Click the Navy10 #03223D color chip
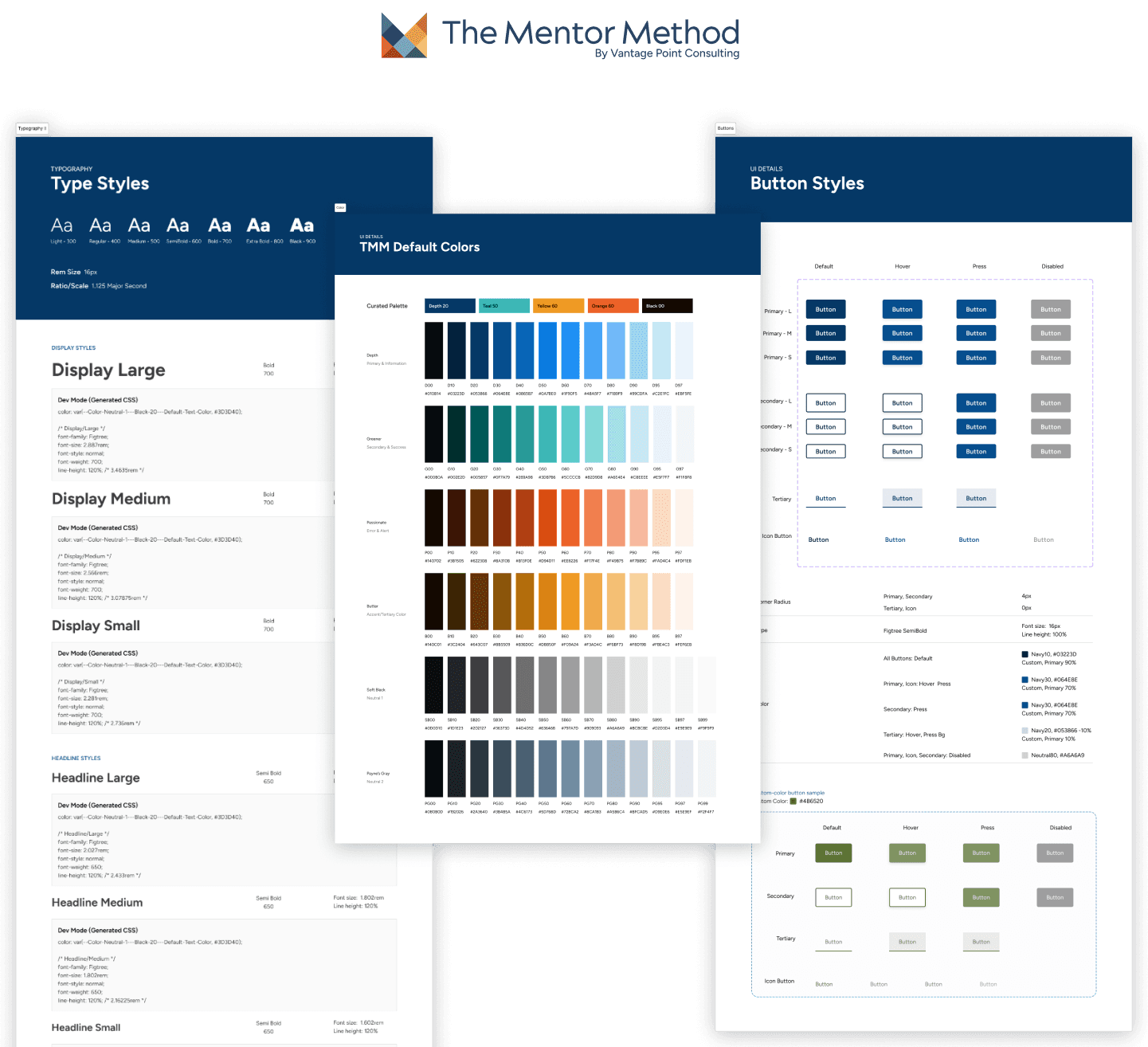1148x1047 pixels. [x=1025, y=654]
